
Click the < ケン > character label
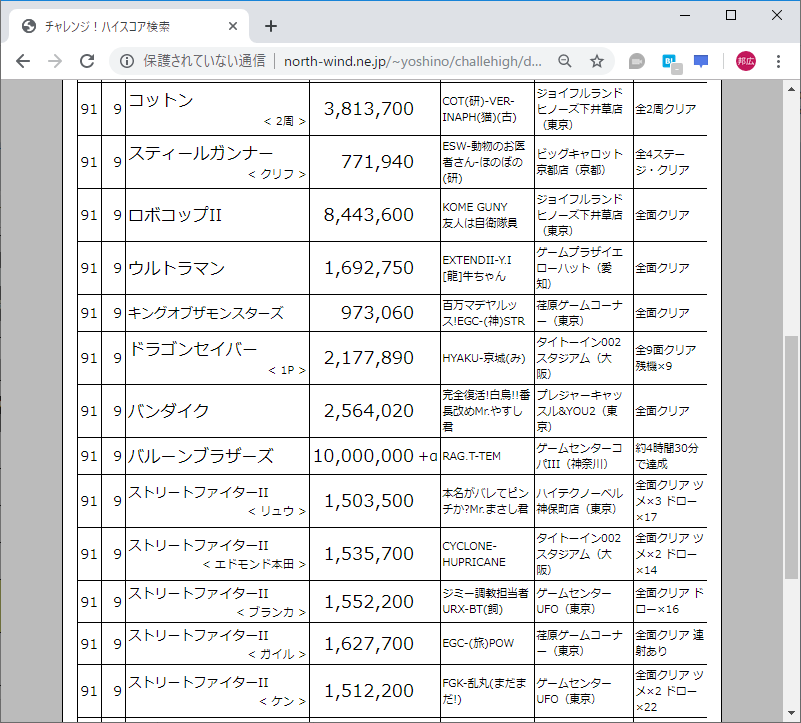click(x=282, y=702)
